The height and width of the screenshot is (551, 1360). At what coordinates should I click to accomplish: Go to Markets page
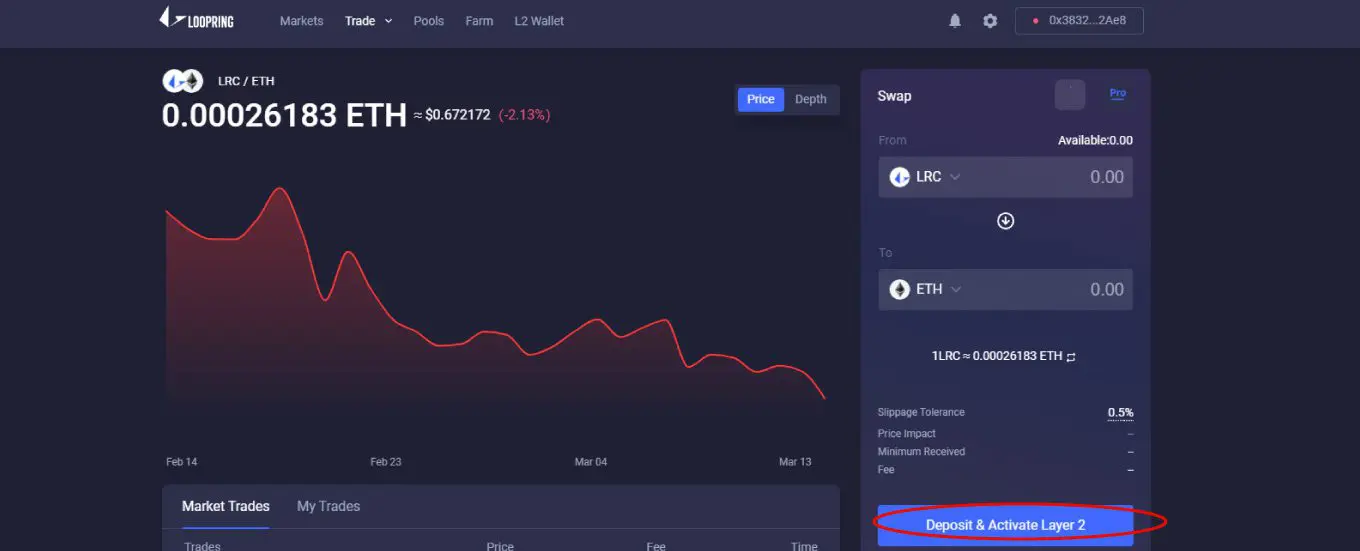click(x=302, y=21)
